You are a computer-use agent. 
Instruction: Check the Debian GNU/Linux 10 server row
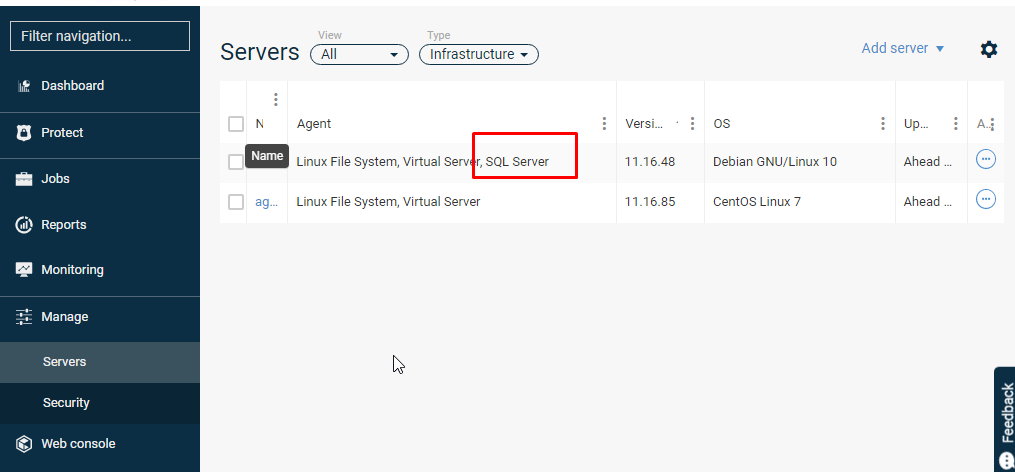(235, 162)
